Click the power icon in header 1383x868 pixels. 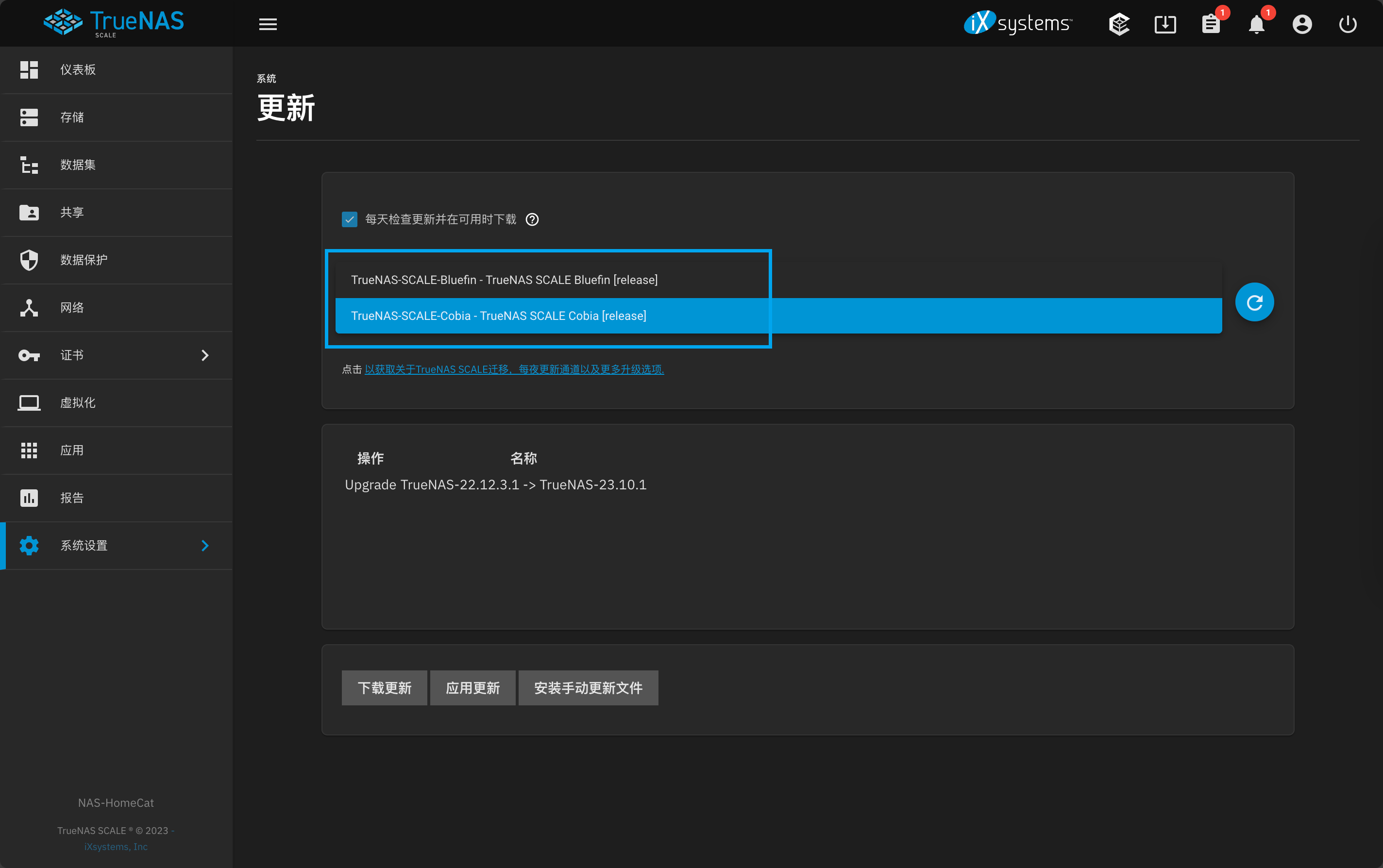[x=1348, y=24]
